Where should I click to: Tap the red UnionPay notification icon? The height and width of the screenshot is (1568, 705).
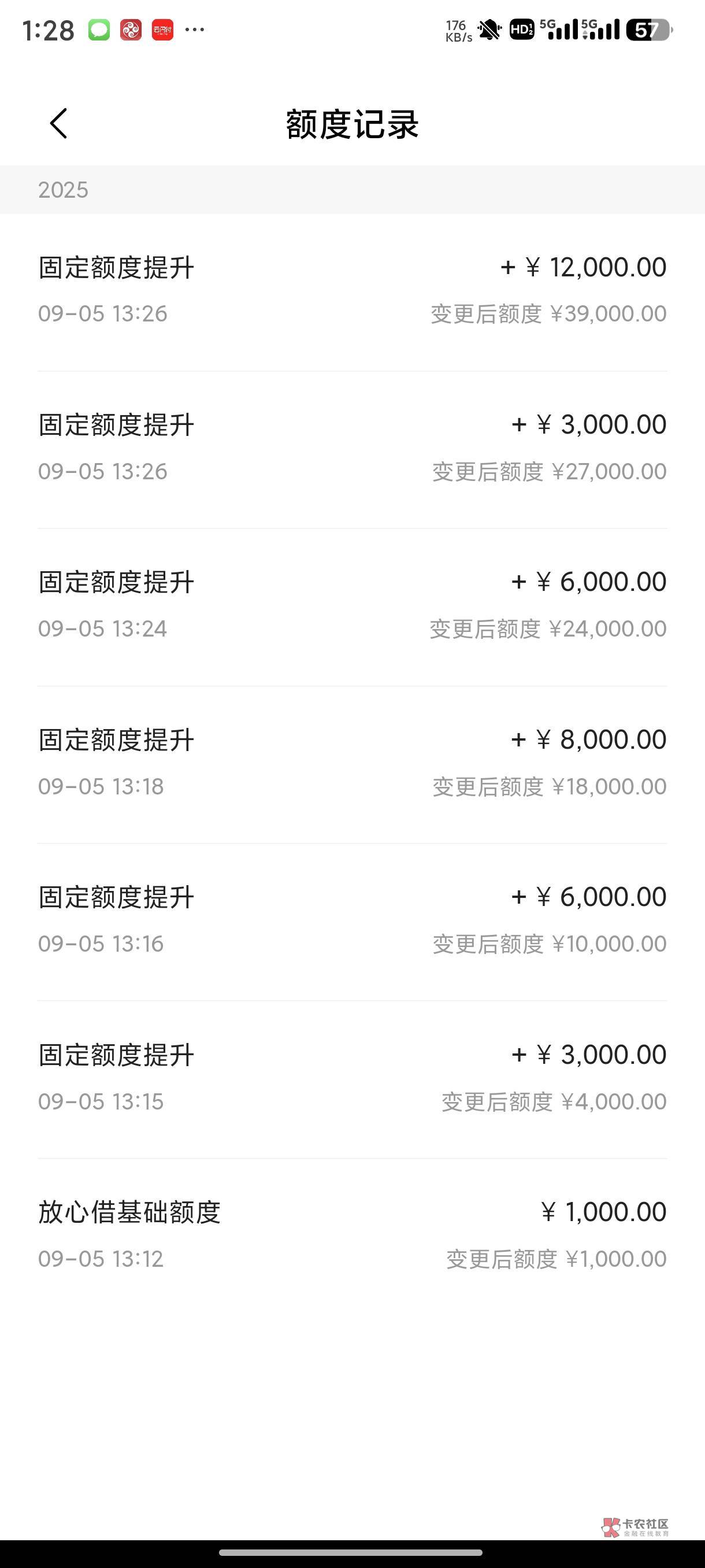pyautogui.click(x=162, y=30)
